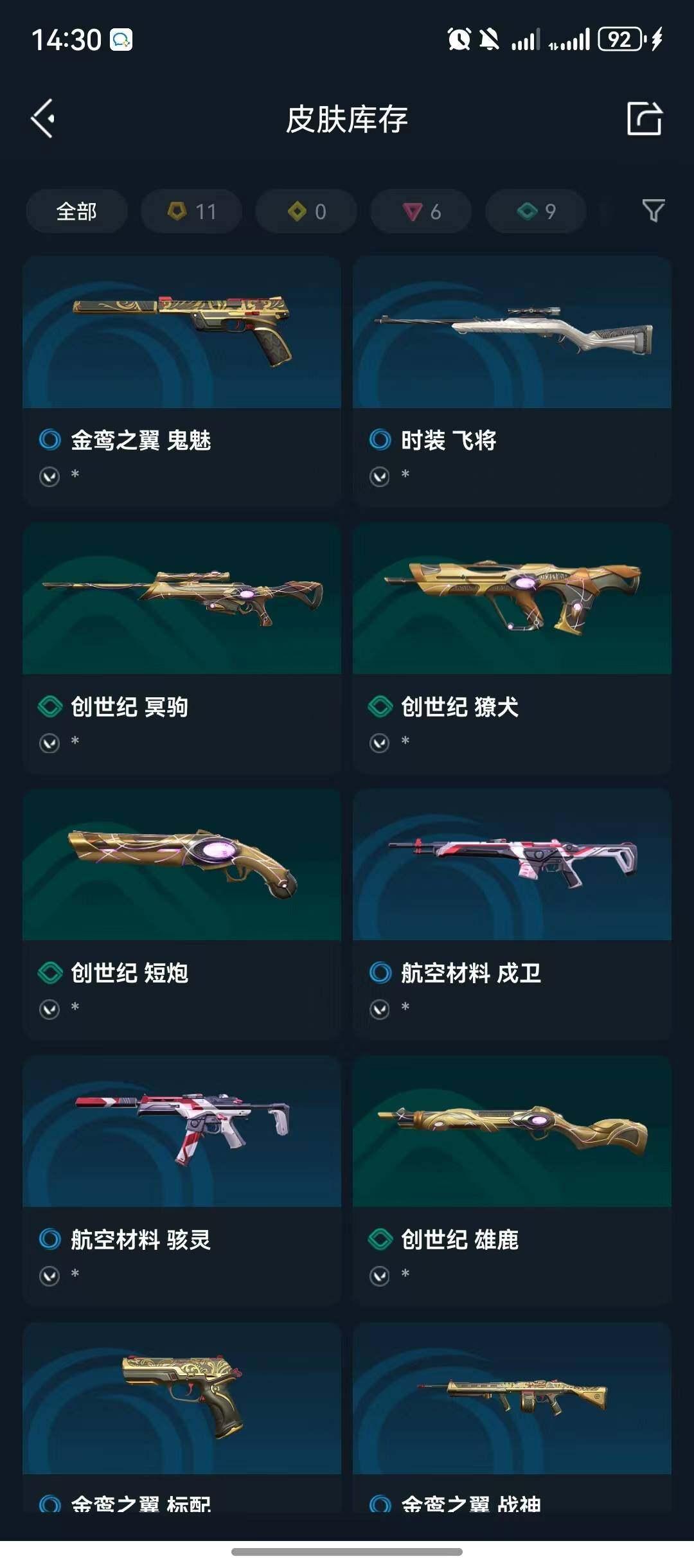
Task: Click the blue tier icon beside 航空材料 戍卫
Action: click(x=380, y=973)
